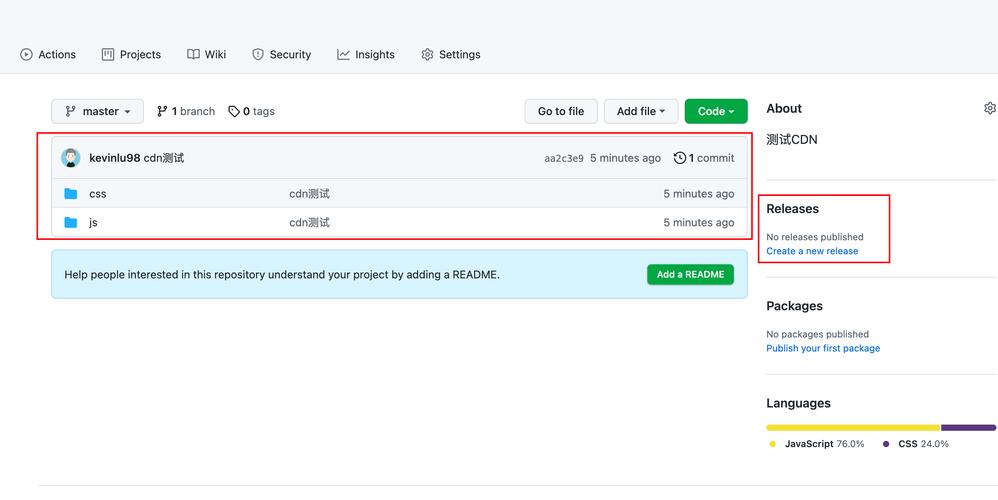Open repository Settings tab

451,55
